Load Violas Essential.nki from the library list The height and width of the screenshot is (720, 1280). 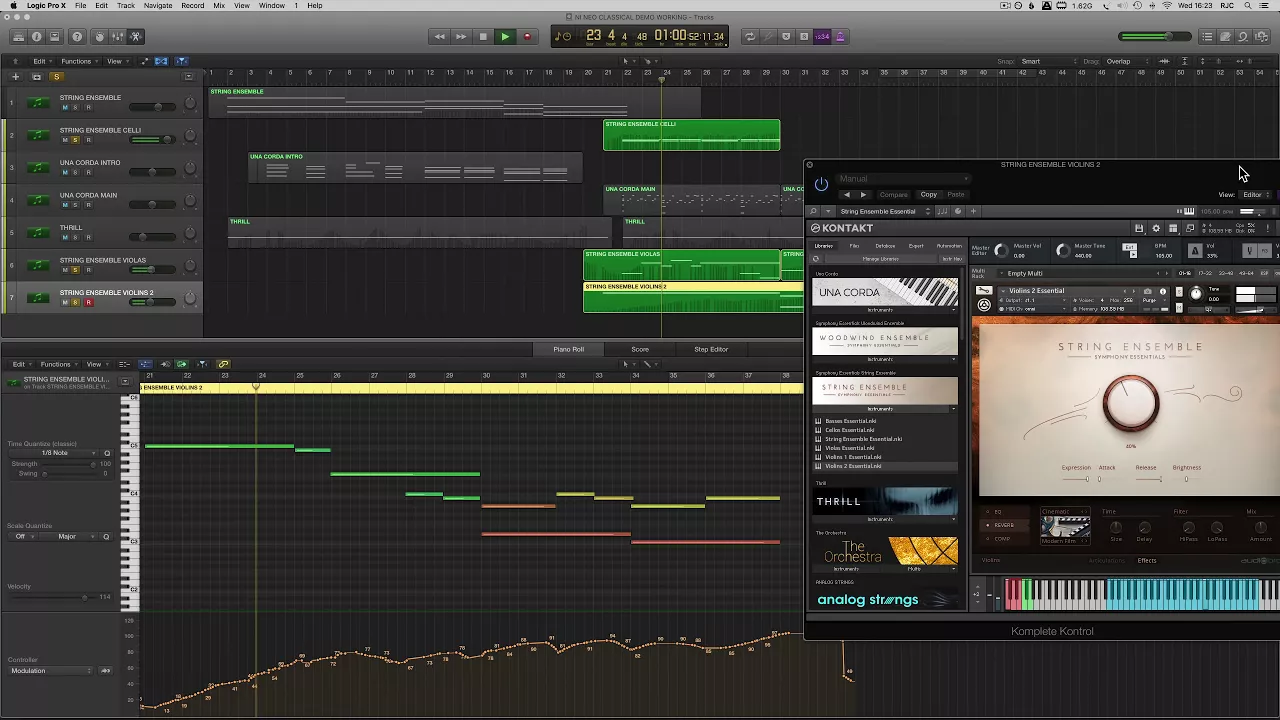point(850,448)
